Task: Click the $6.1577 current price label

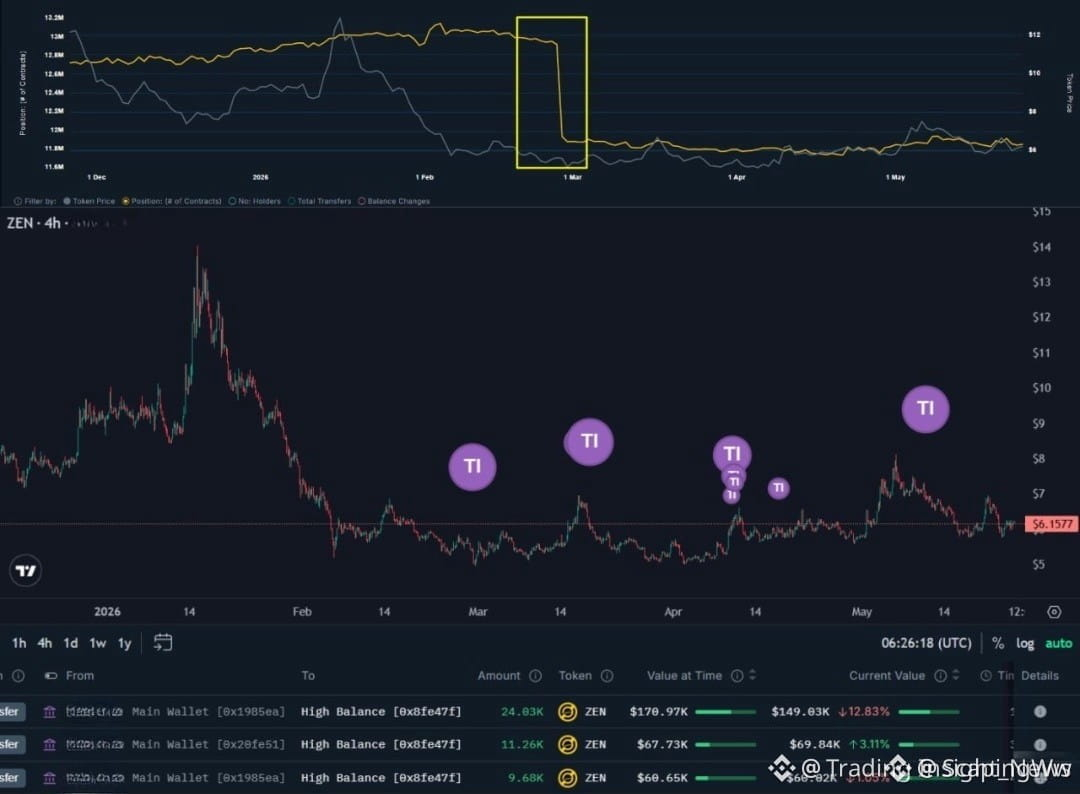Action: click(x=1051, y=524)
